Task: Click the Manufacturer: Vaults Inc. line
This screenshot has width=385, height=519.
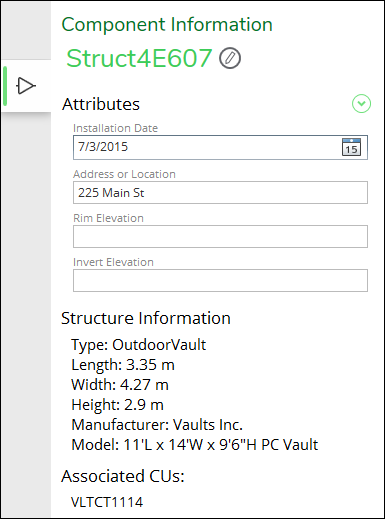Action: pos(157,425)
